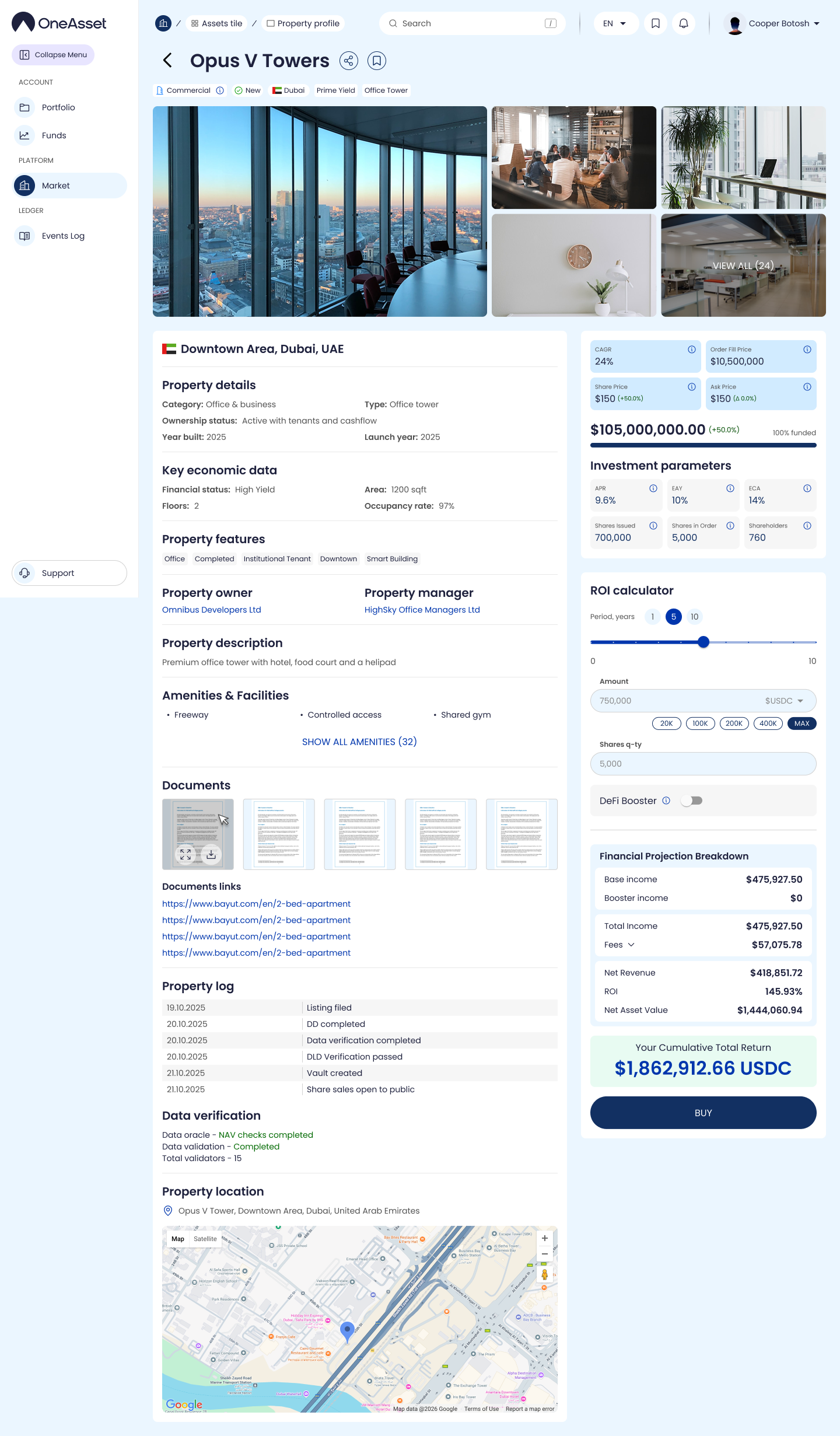Open the $USDC currency dropdown
The height and width of the screenshot is (1436, 840).
pos(785,701)
